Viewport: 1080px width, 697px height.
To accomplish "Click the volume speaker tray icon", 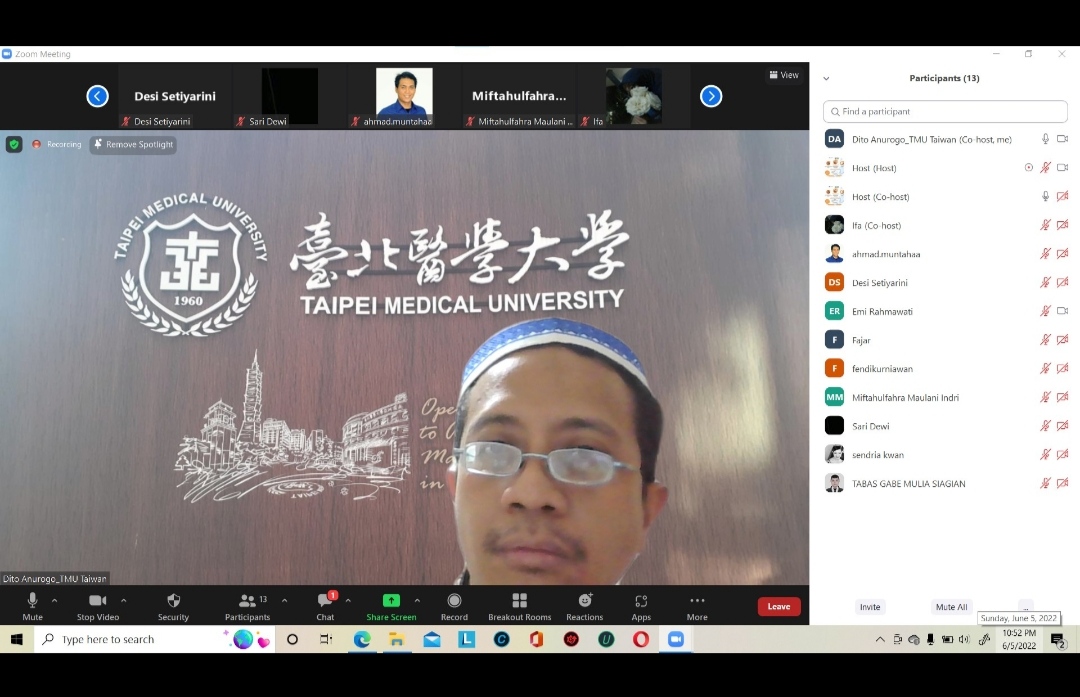I will tap(964, 640).
